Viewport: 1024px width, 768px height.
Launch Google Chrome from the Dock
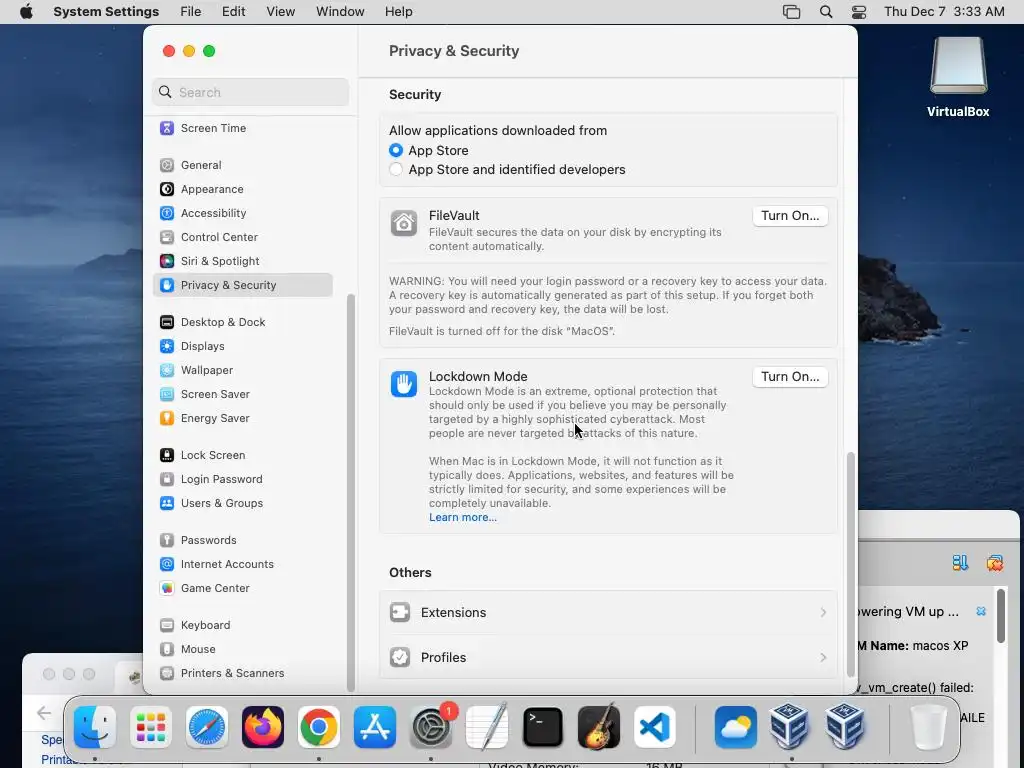point(319,727)
